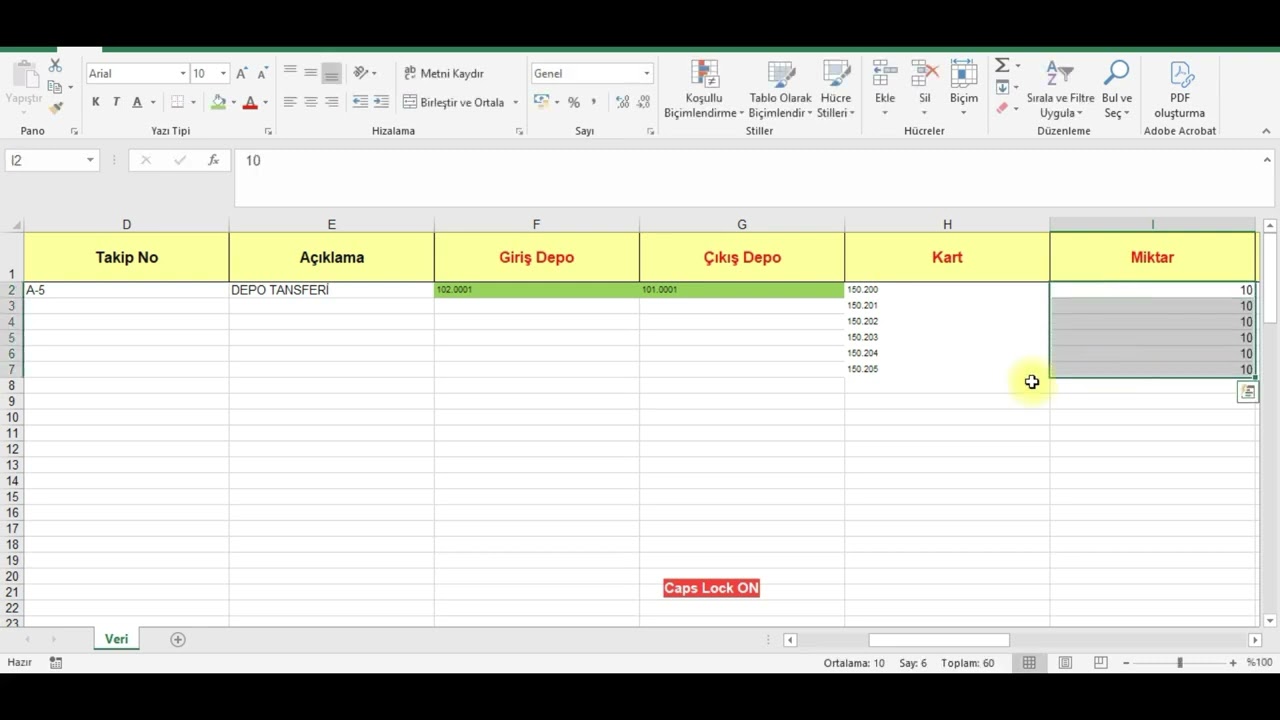Screen dimensions: 1280x720
Task: Click Metni Kaydır wrap text button
Action: point(444,73)
